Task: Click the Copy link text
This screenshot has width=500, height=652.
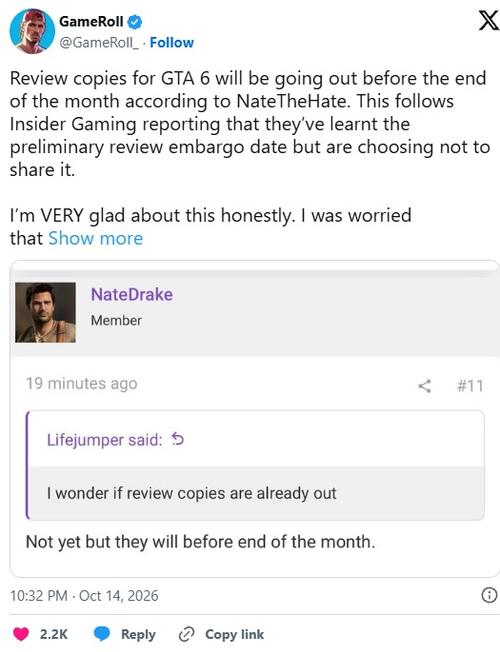Action: tap(235, 634)
